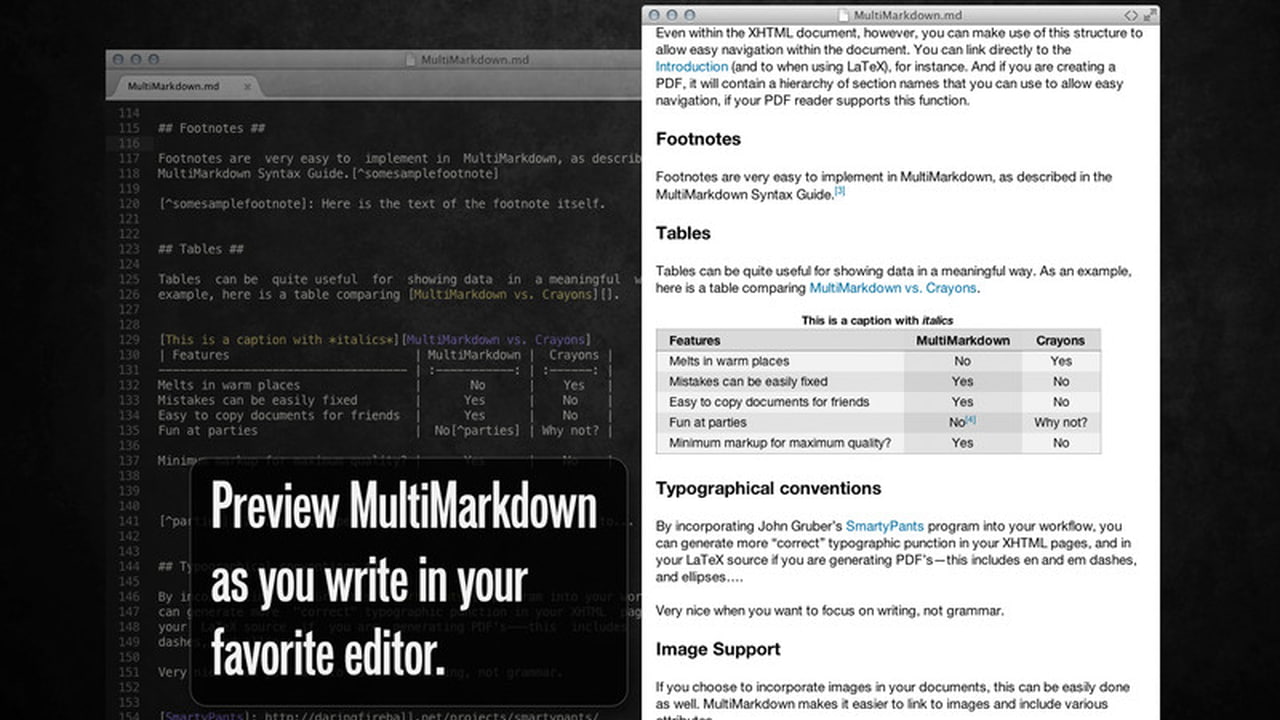
Task: Click the MultiMarkdown.md title of the preview window
Action: (910, 15)
